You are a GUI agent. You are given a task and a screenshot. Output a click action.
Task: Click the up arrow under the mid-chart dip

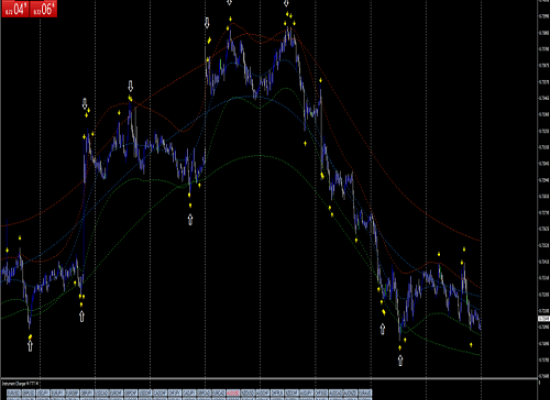[190, 220]
